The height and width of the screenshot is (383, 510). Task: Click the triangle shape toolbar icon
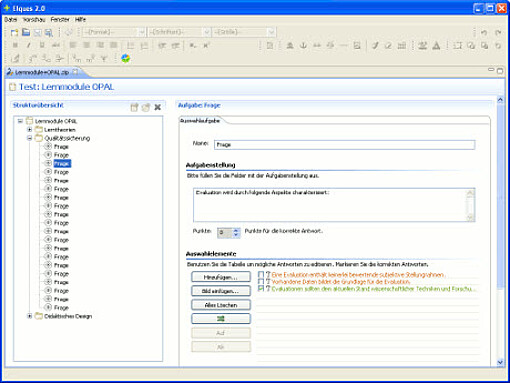click(x=436, y=45)
